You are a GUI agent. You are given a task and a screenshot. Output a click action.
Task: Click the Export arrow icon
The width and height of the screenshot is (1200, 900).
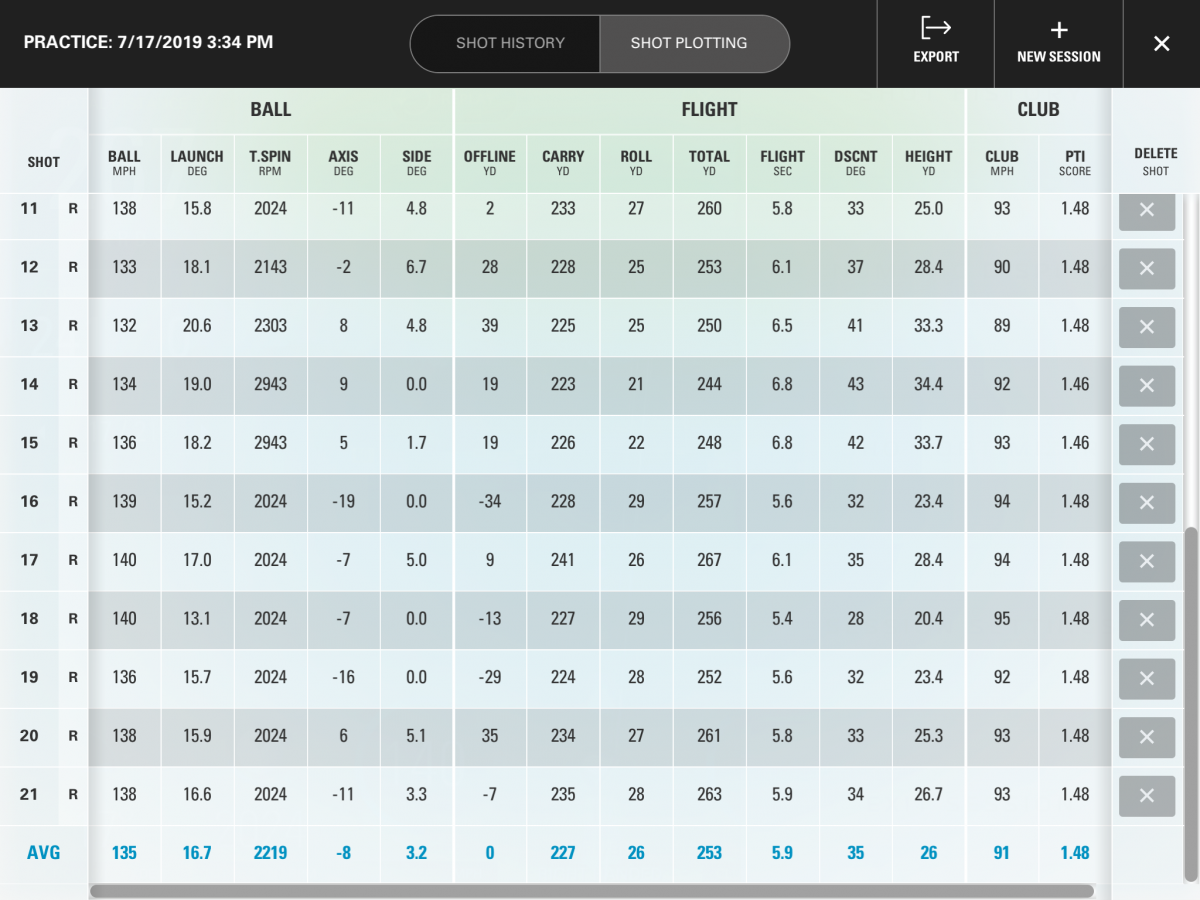(936, 29)
